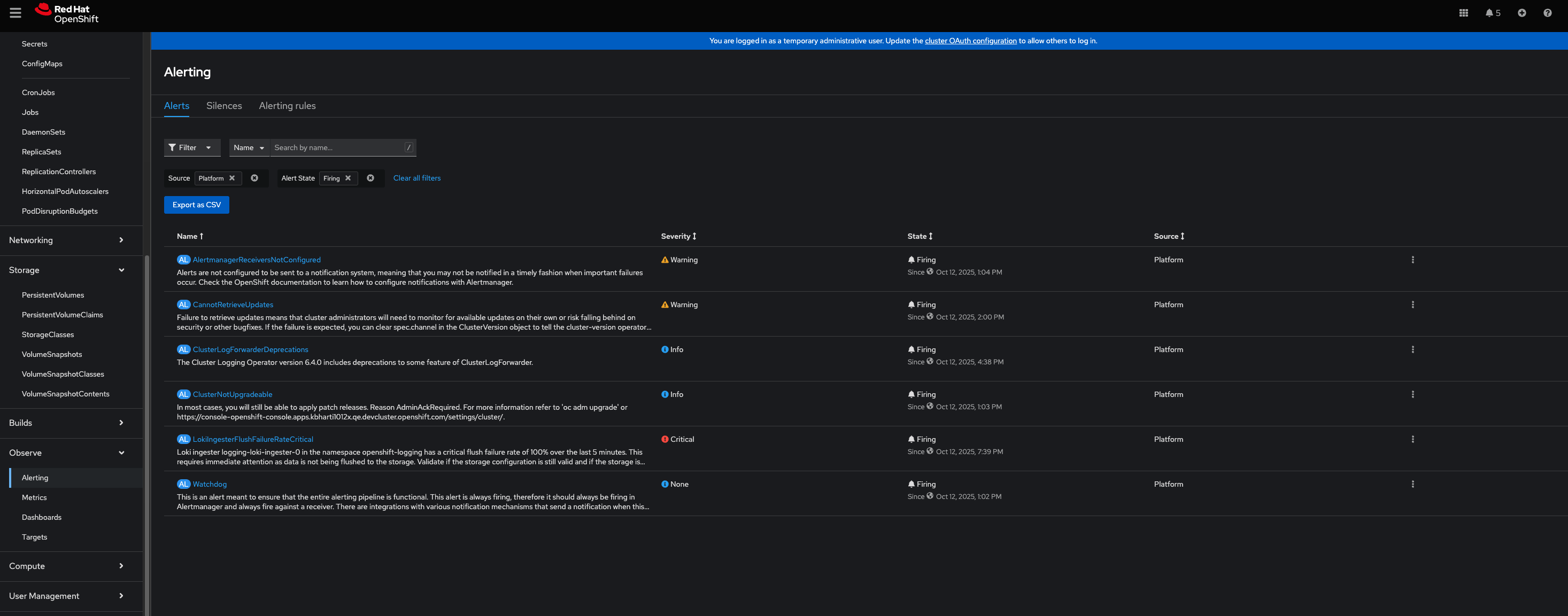Screen dimensions: 1568x616
Task: Click the Export as CSV button
Action: click(x=196, y=205)
